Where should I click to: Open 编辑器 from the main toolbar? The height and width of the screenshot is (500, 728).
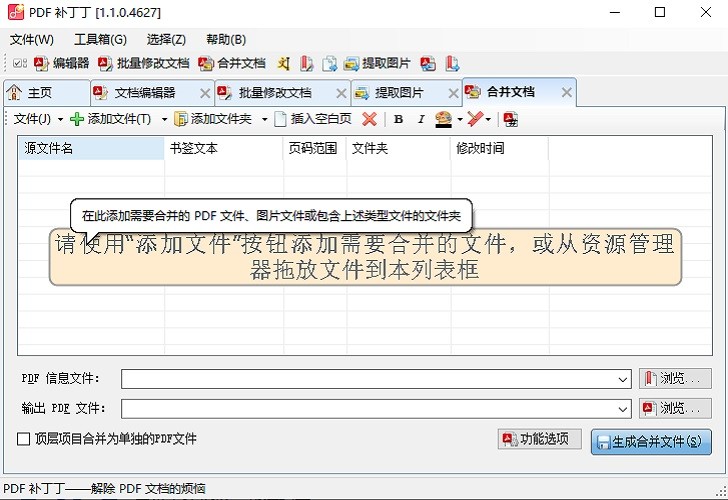[62, 63]
